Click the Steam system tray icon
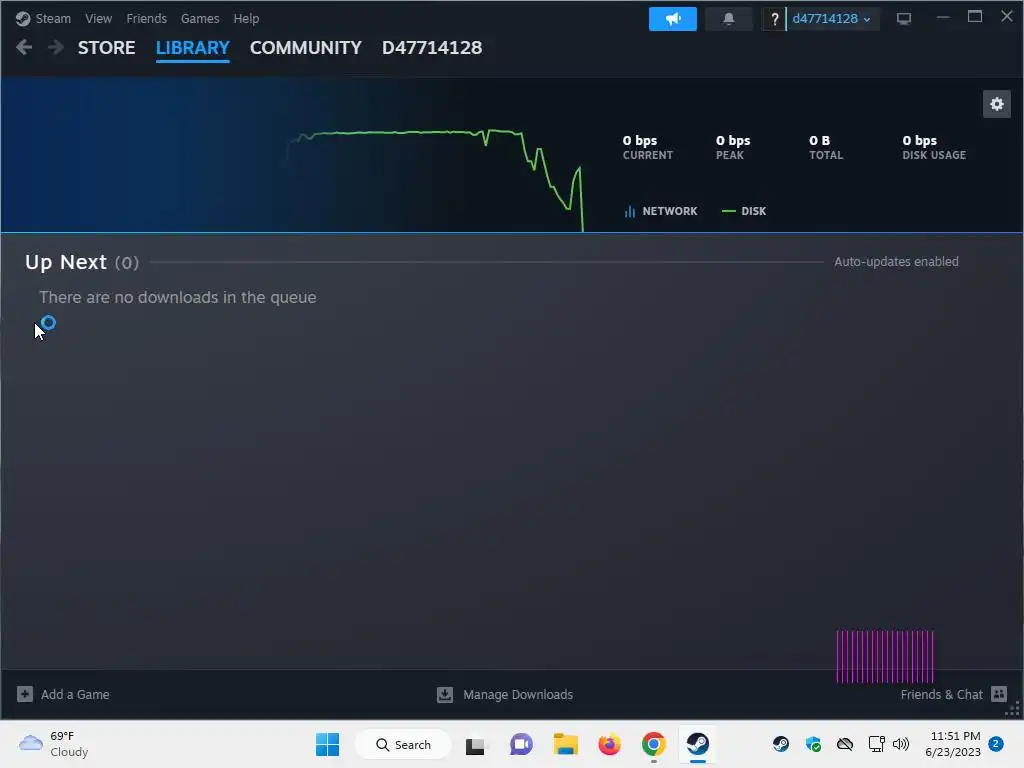Image resolution: width=1024 pixels, height=768 pixels. pyautogui.click(x=780, y=744)
